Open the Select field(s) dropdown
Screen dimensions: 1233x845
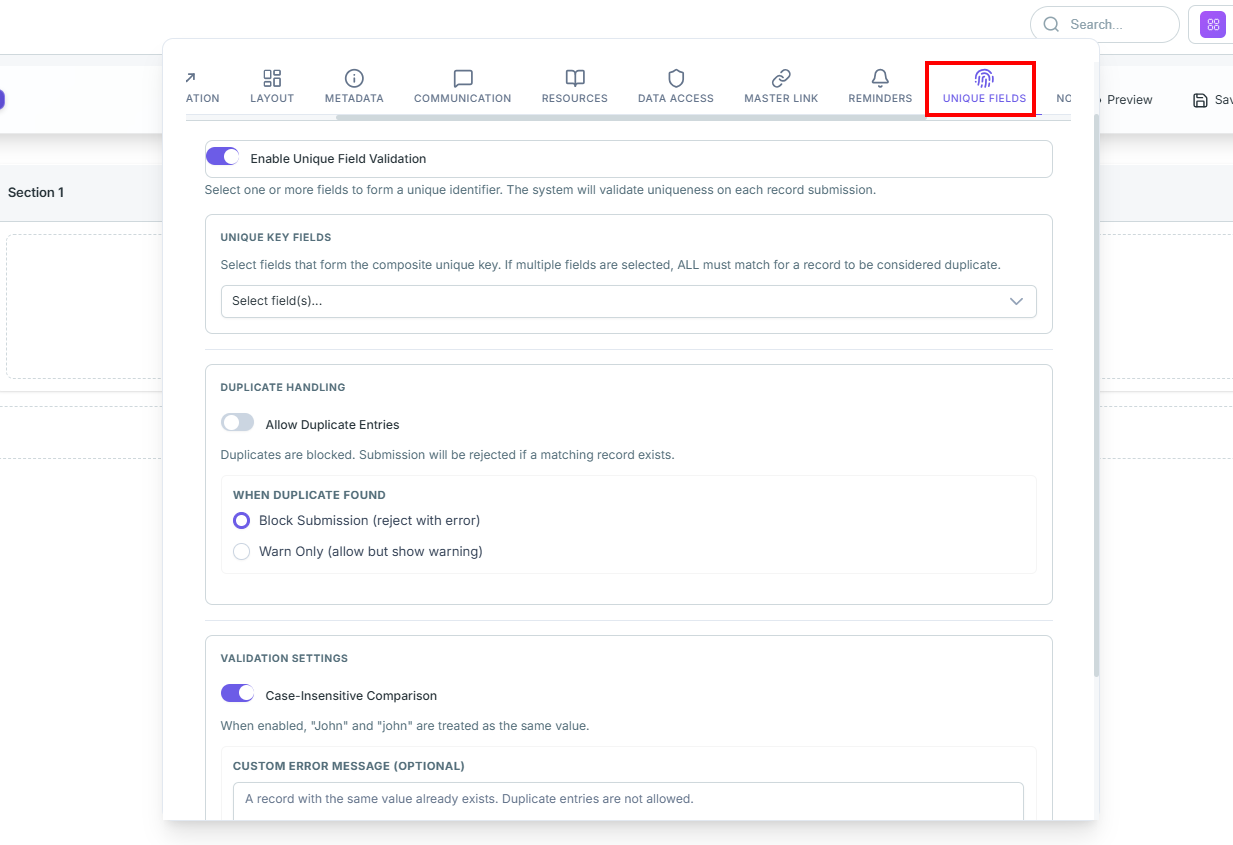click(x=628, y=301)
